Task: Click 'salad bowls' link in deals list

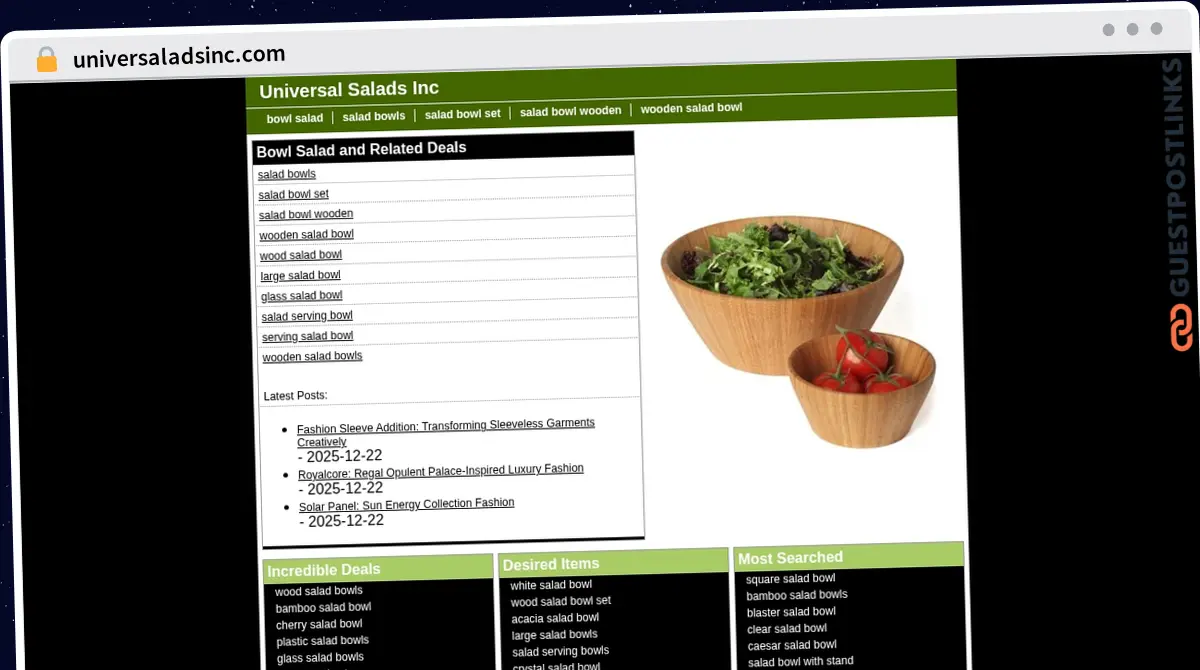Action: tap(287, 174)
